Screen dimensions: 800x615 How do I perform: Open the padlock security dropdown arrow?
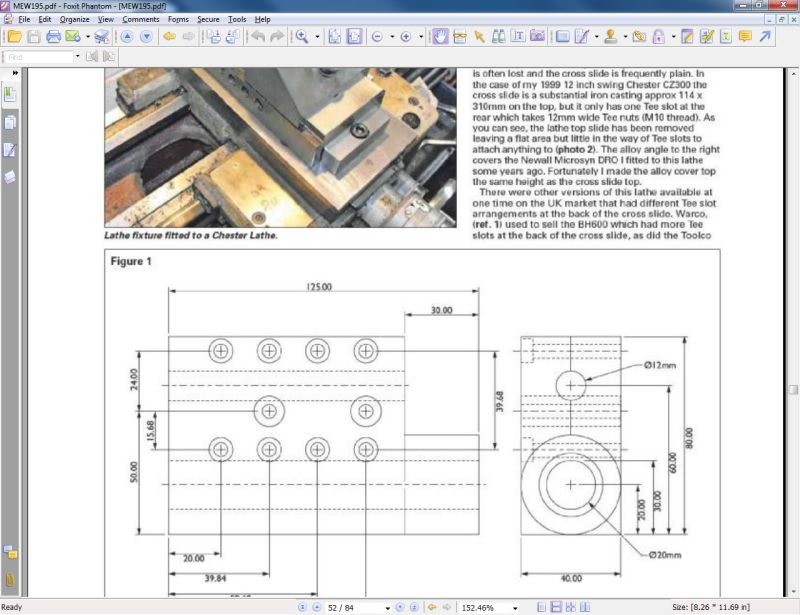pyautogui.click(x=673, y=37)
